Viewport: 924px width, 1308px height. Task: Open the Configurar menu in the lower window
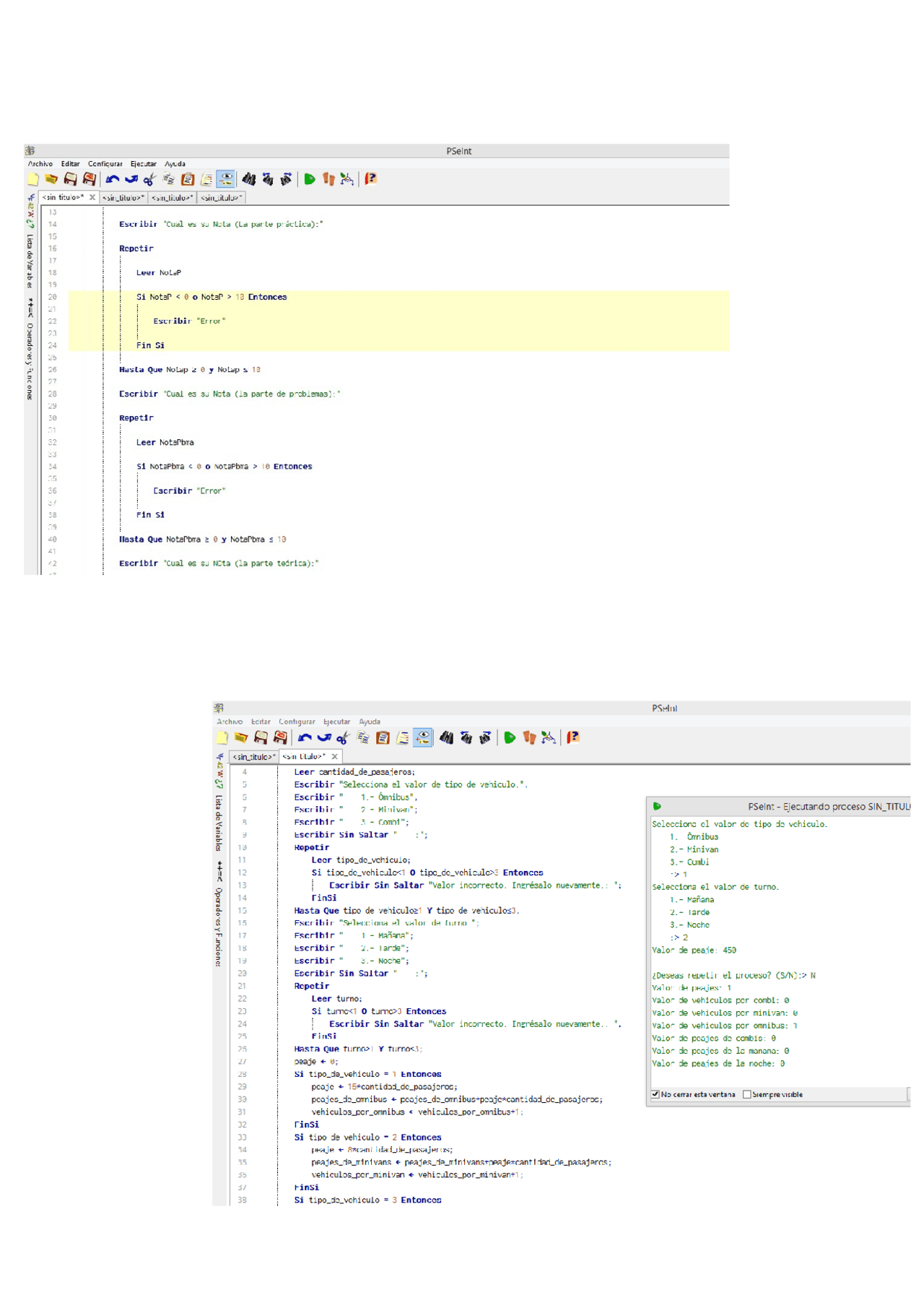pyautogui.click(x=297, y=722)
